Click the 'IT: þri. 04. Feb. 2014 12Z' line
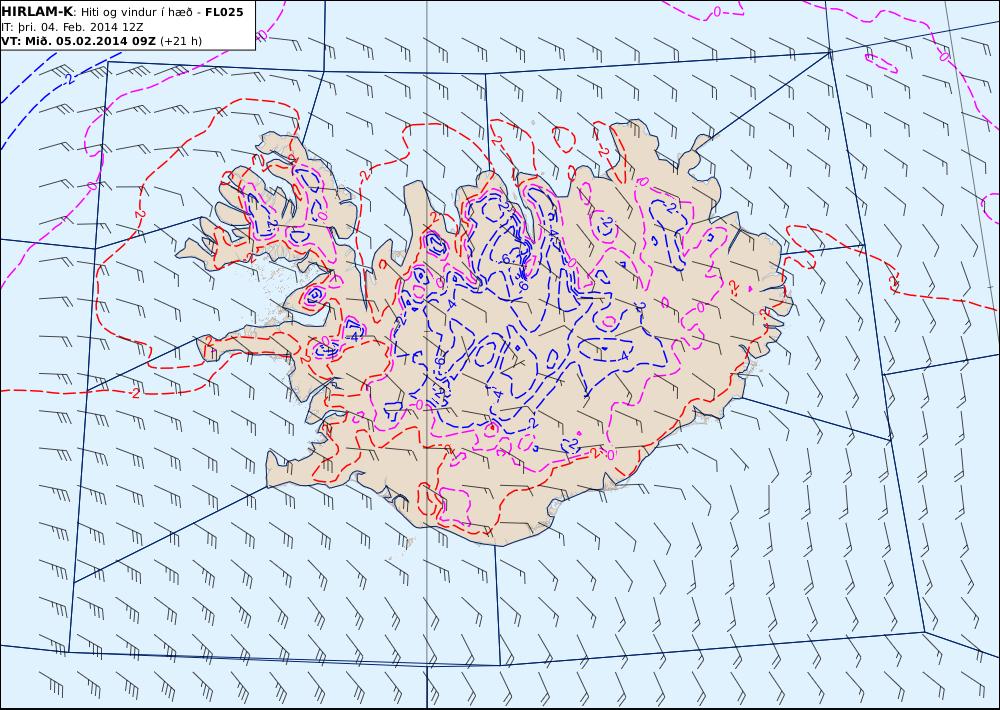Viewport: 1000px width, 710px height. 72,27
